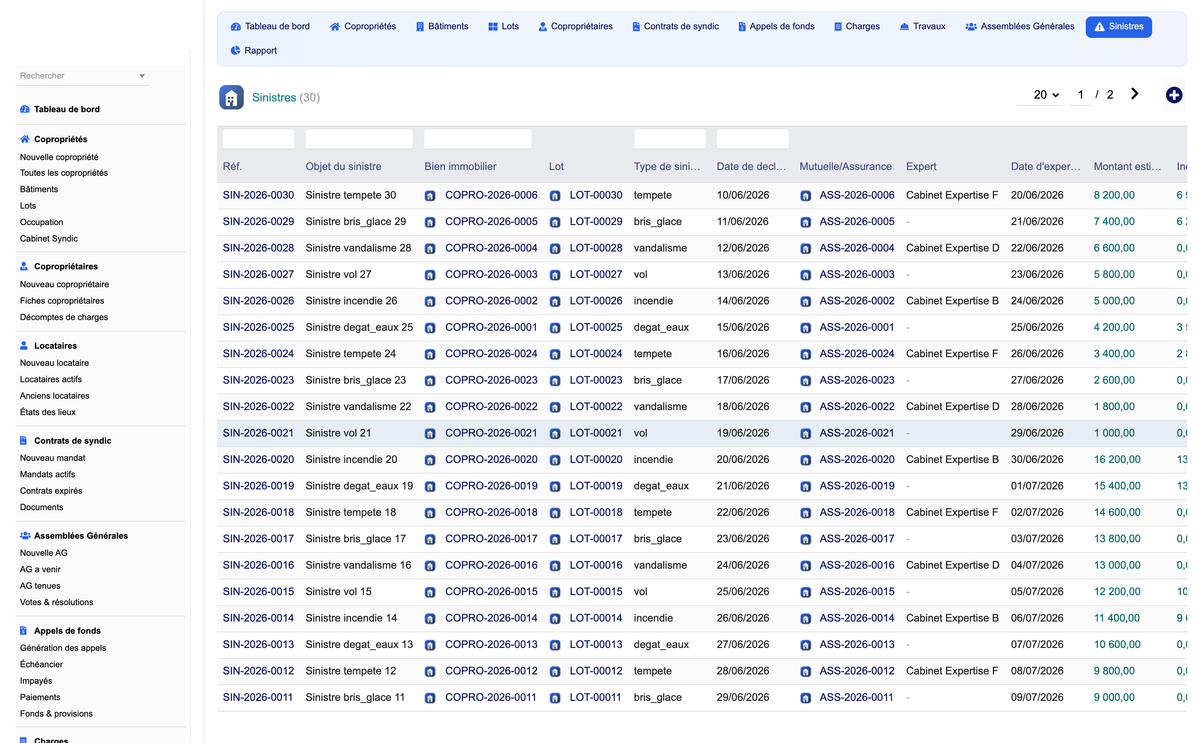Sort by Expert column header

[921, 167]
